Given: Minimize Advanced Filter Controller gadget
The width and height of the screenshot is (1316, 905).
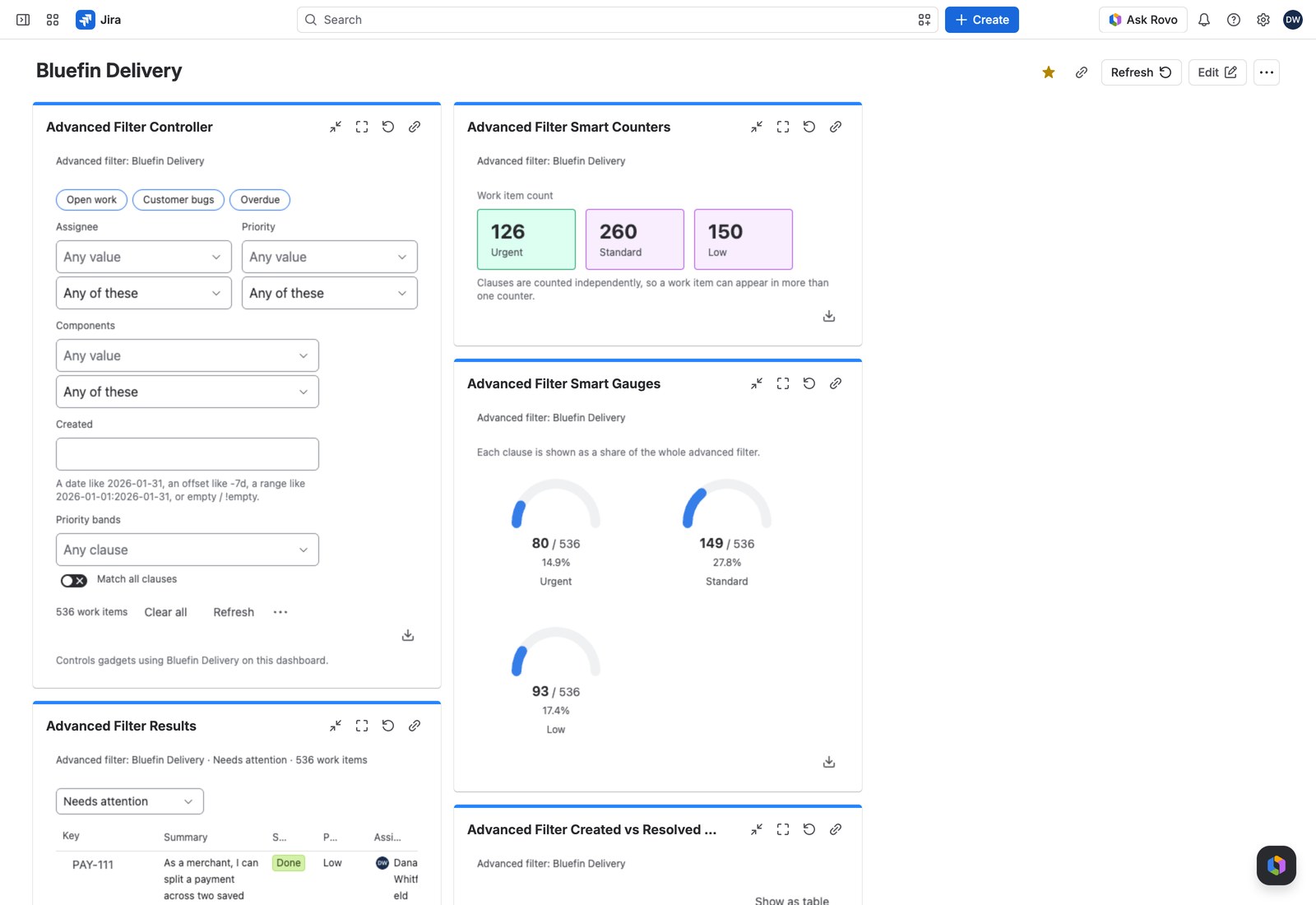Looking at the screenshot, I should (x=336, y=127).
